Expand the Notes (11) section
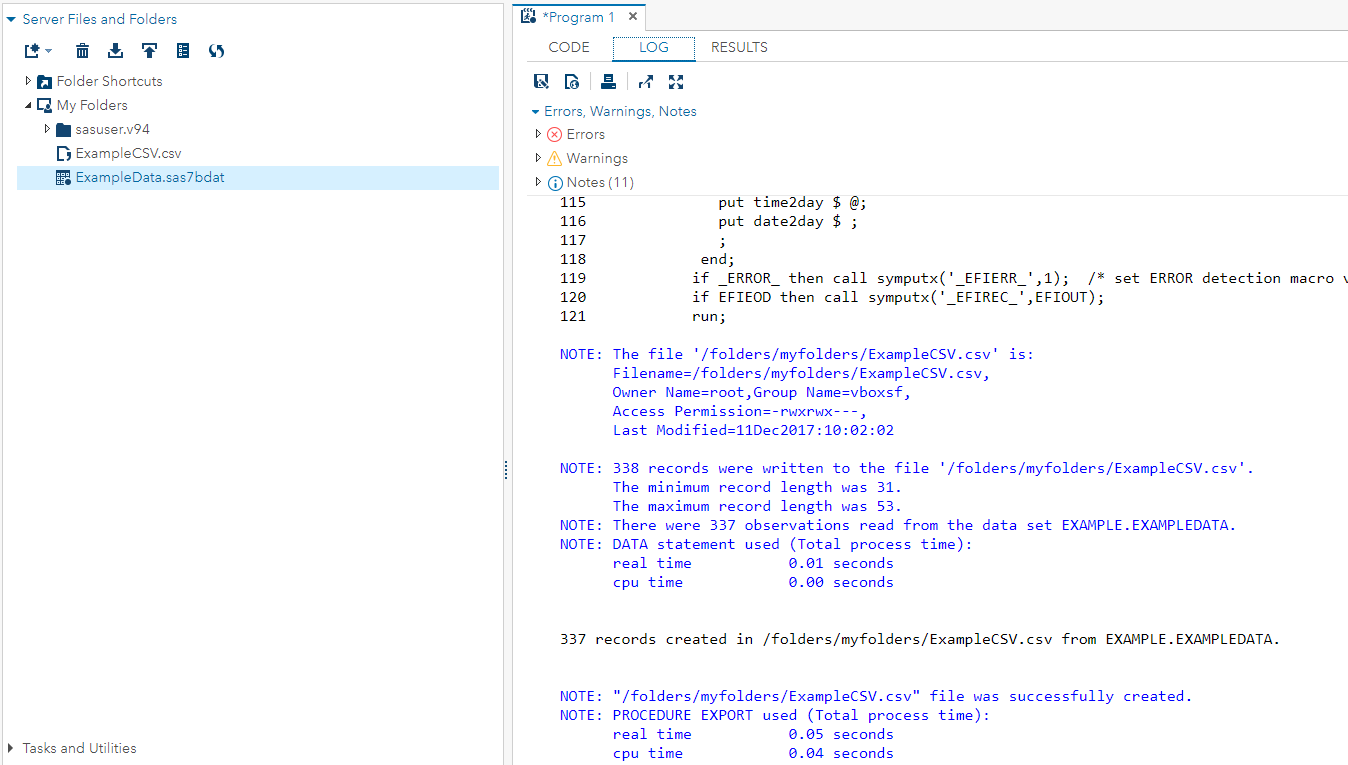Viewport: 1348px width, 765px height. click(x=538, y=182)
